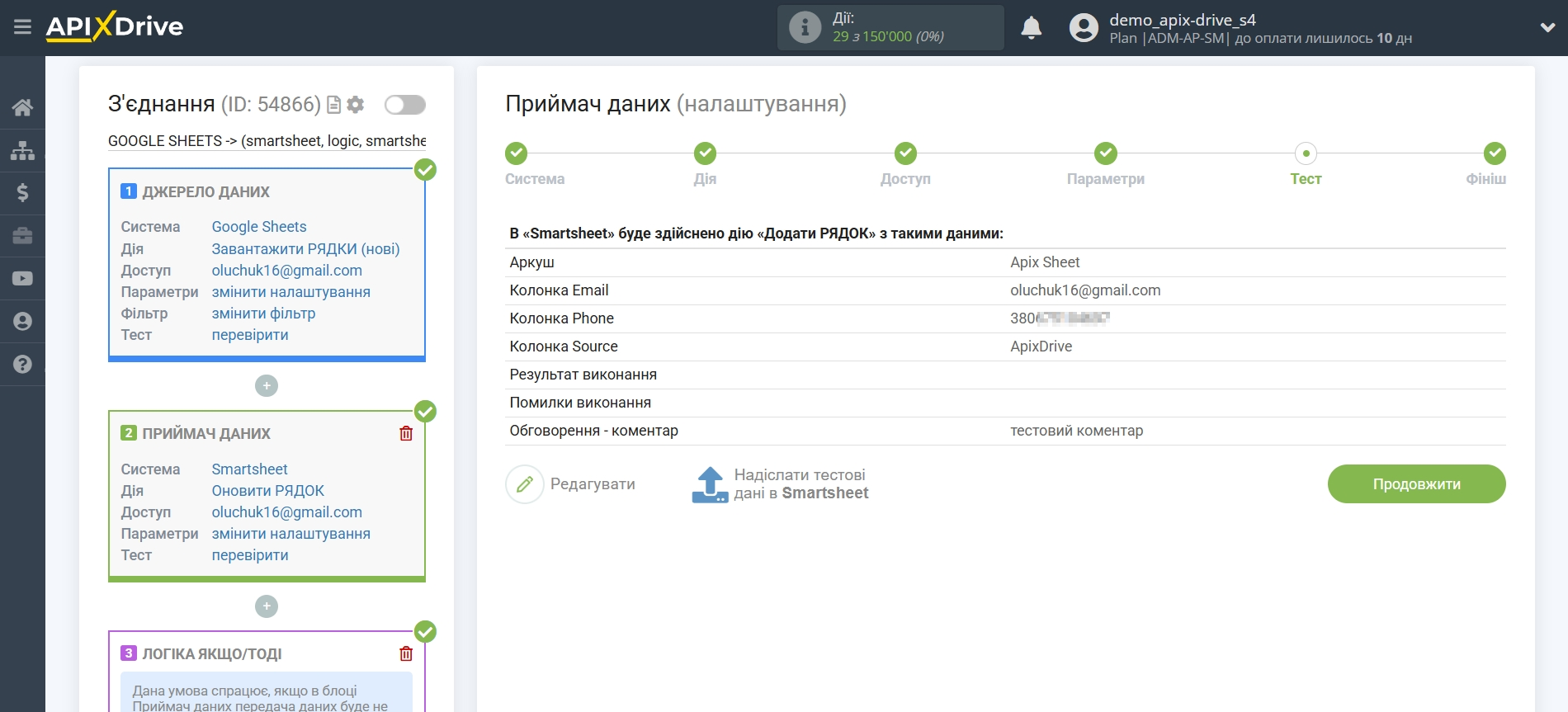Viewport: 1568px width, 712px height.
Task: Click Завантажити РЯДКИ (нові) link
Action: 305,248
